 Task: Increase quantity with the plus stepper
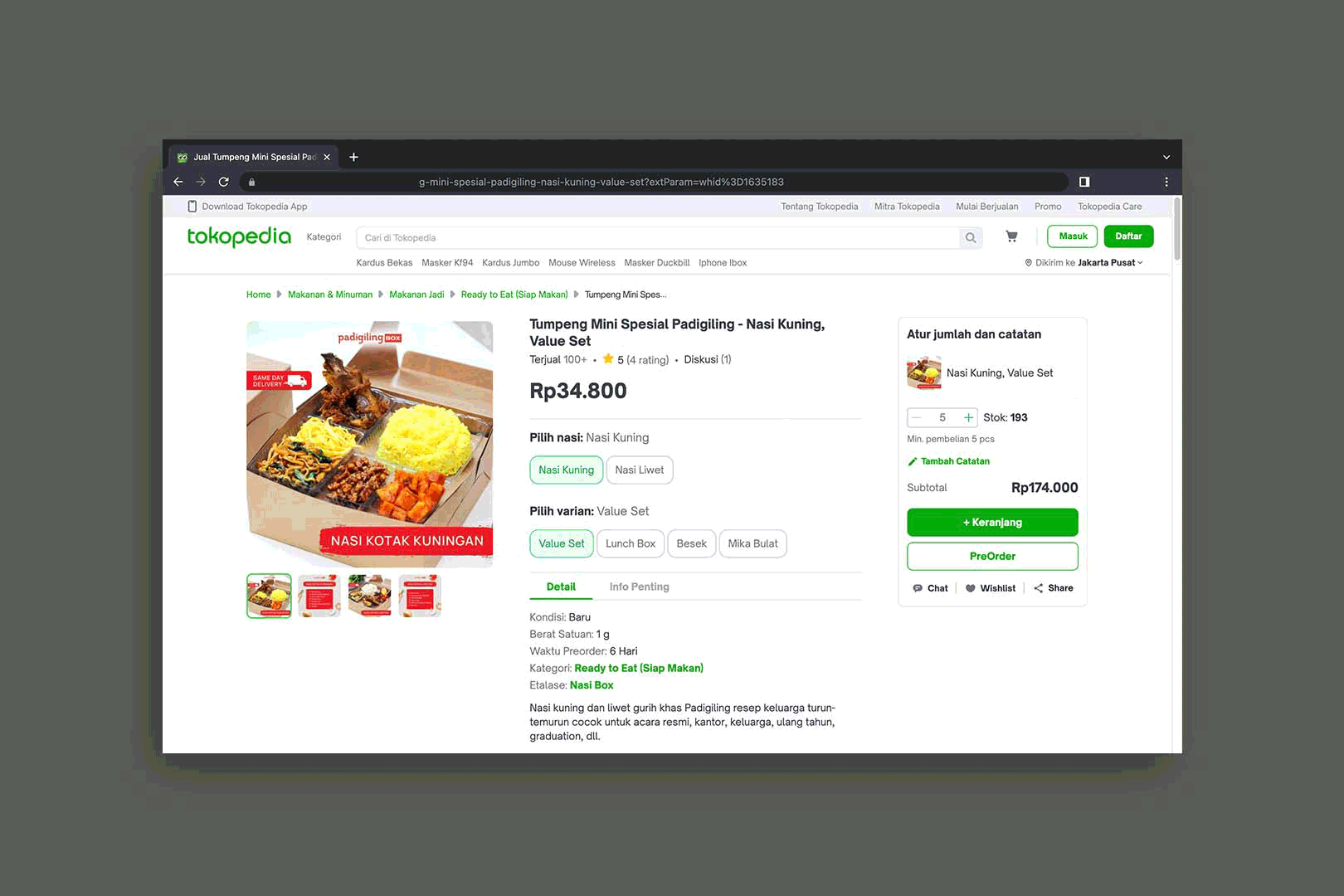(x=967, y=417)
